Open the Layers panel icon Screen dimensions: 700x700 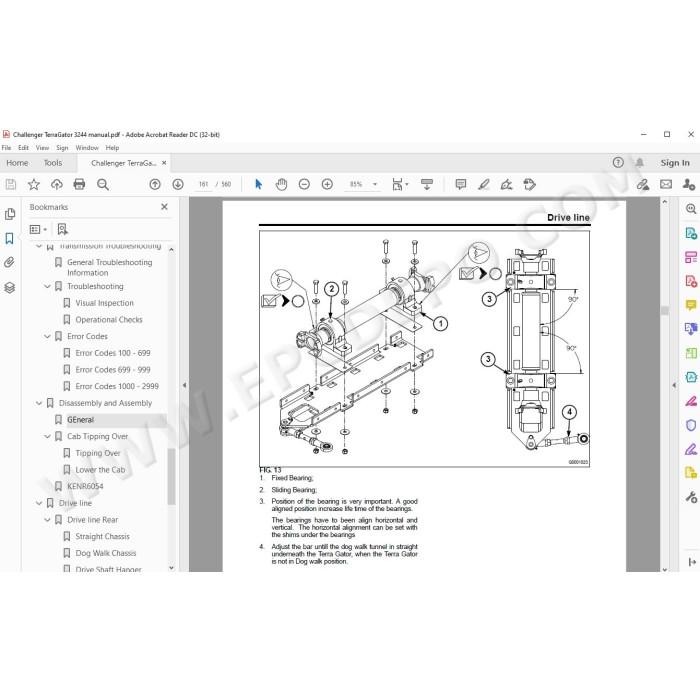(9, 288)
